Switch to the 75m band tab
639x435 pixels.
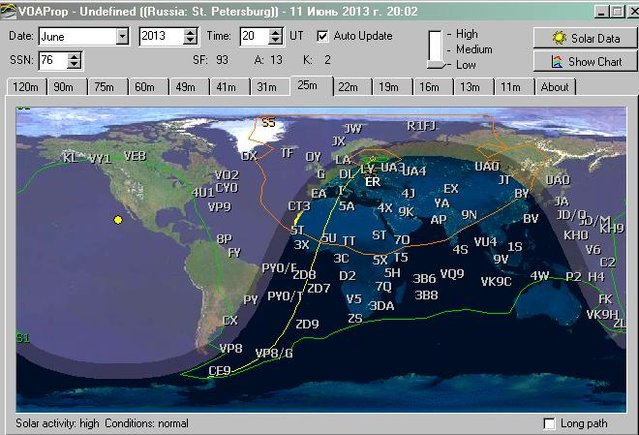[x=104, y=87]
